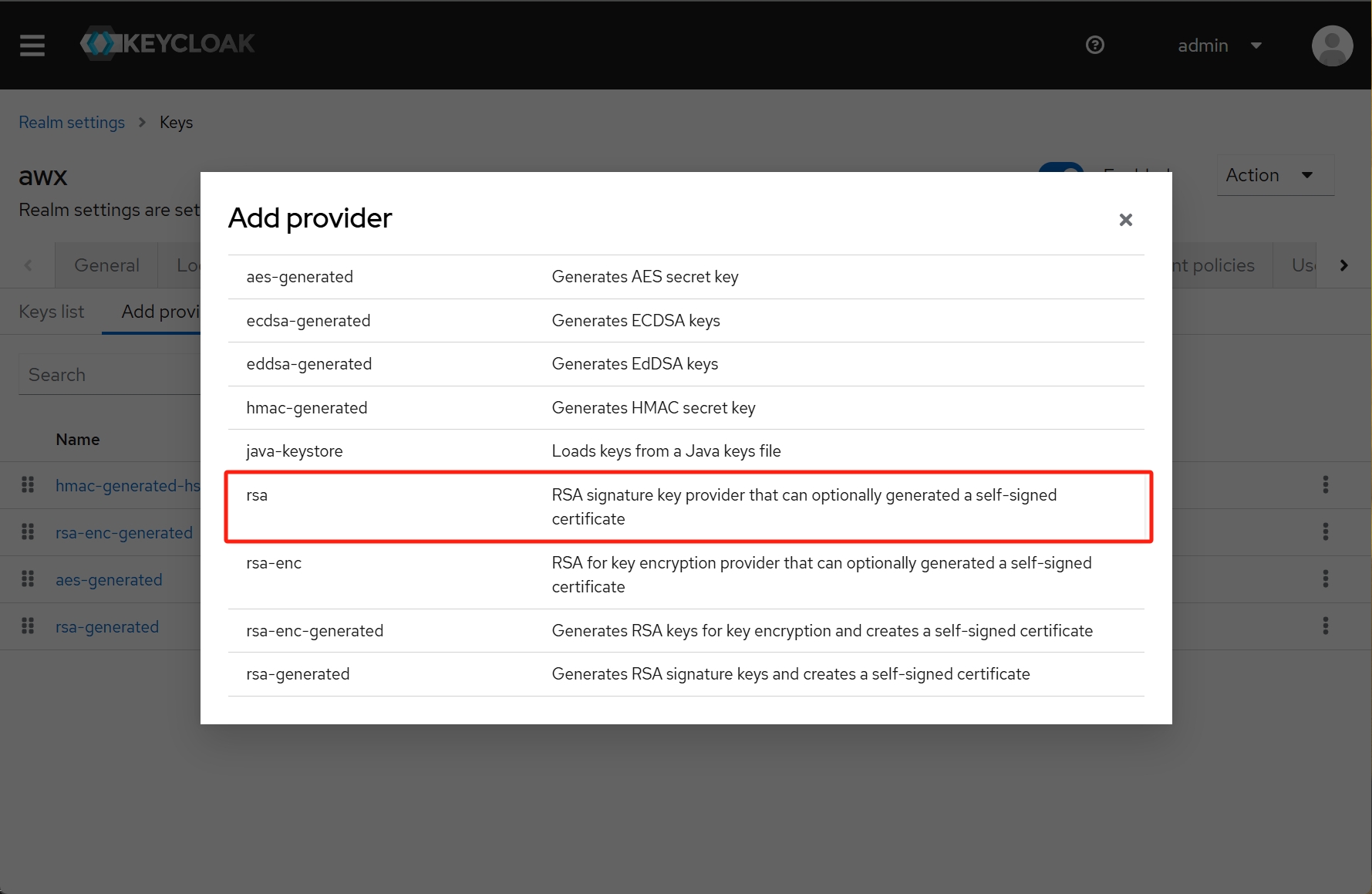Switch to the General tab

pos(106,265)
